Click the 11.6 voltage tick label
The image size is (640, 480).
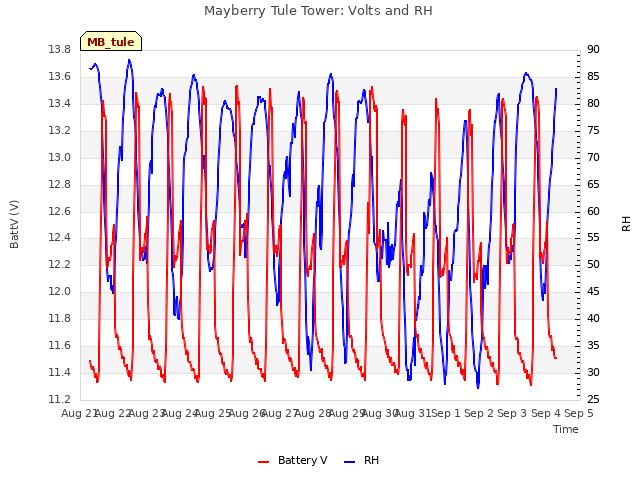[x=60, y=346]
